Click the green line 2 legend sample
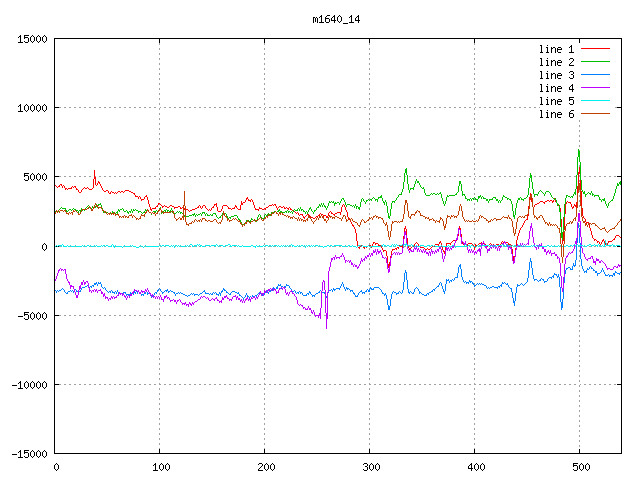Screen dimensions: 640x480 [595, 62]
